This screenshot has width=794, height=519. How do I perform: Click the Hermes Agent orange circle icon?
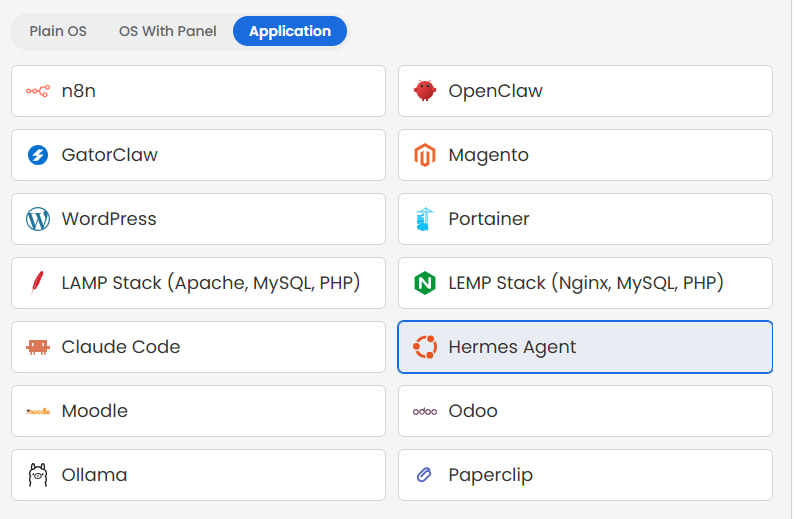(424, 347)
